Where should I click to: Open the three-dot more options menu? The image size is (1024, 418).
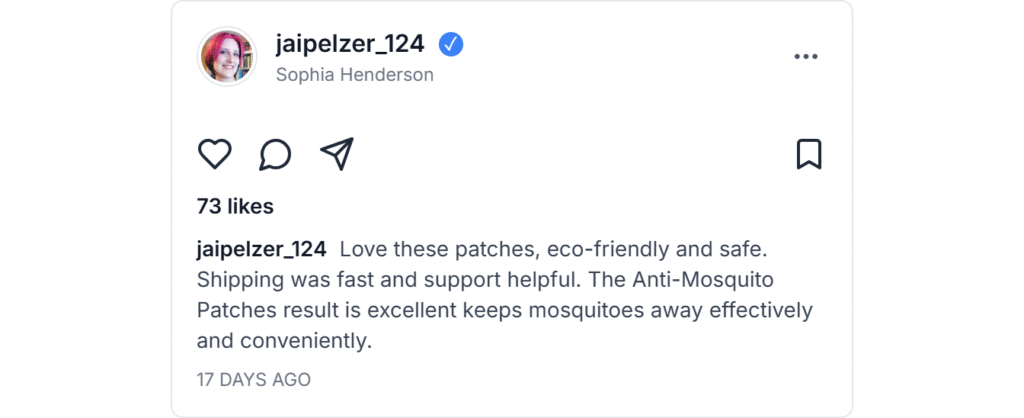coord(805,57)
